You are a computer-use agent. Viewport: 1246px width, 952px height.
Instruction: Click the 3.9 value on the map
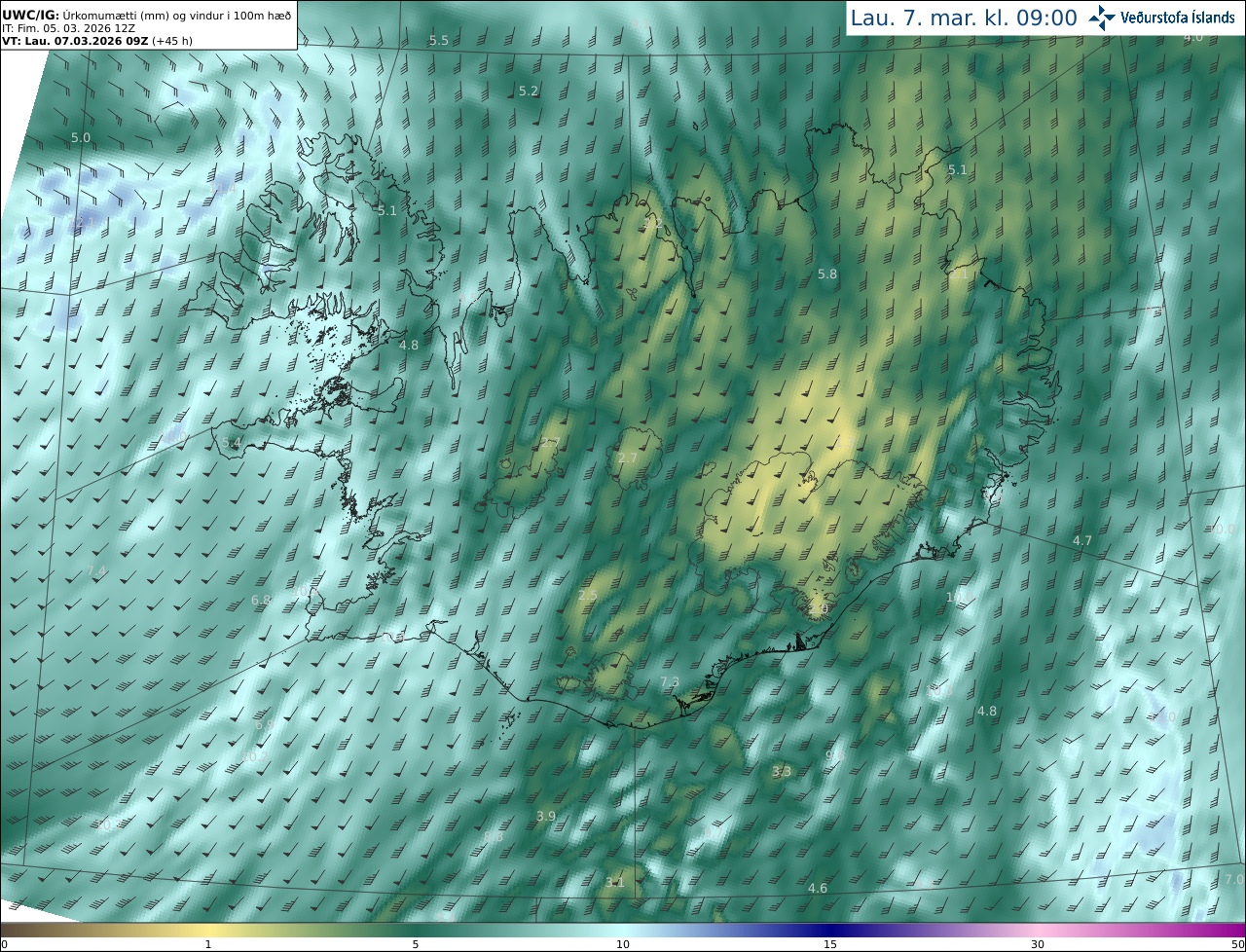tap(546, 817)
